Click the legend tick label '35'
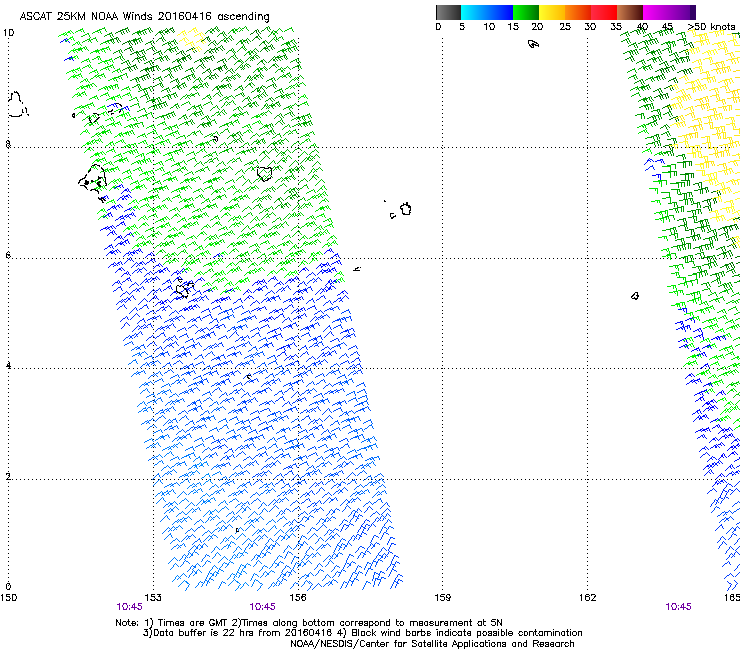Viewport: 740px width, 650px height. point(616,27)
